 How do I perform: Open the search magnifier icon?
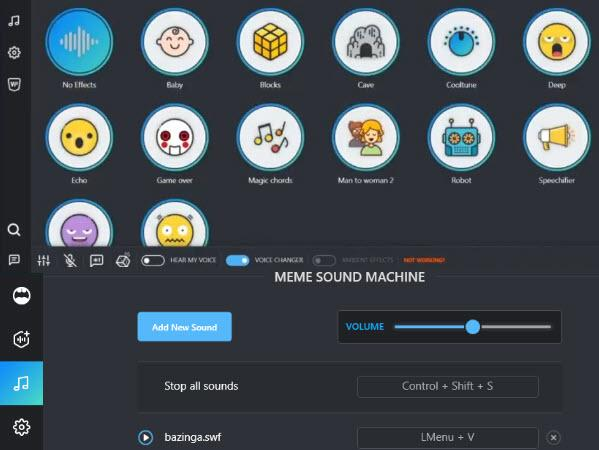pos(14,230)
